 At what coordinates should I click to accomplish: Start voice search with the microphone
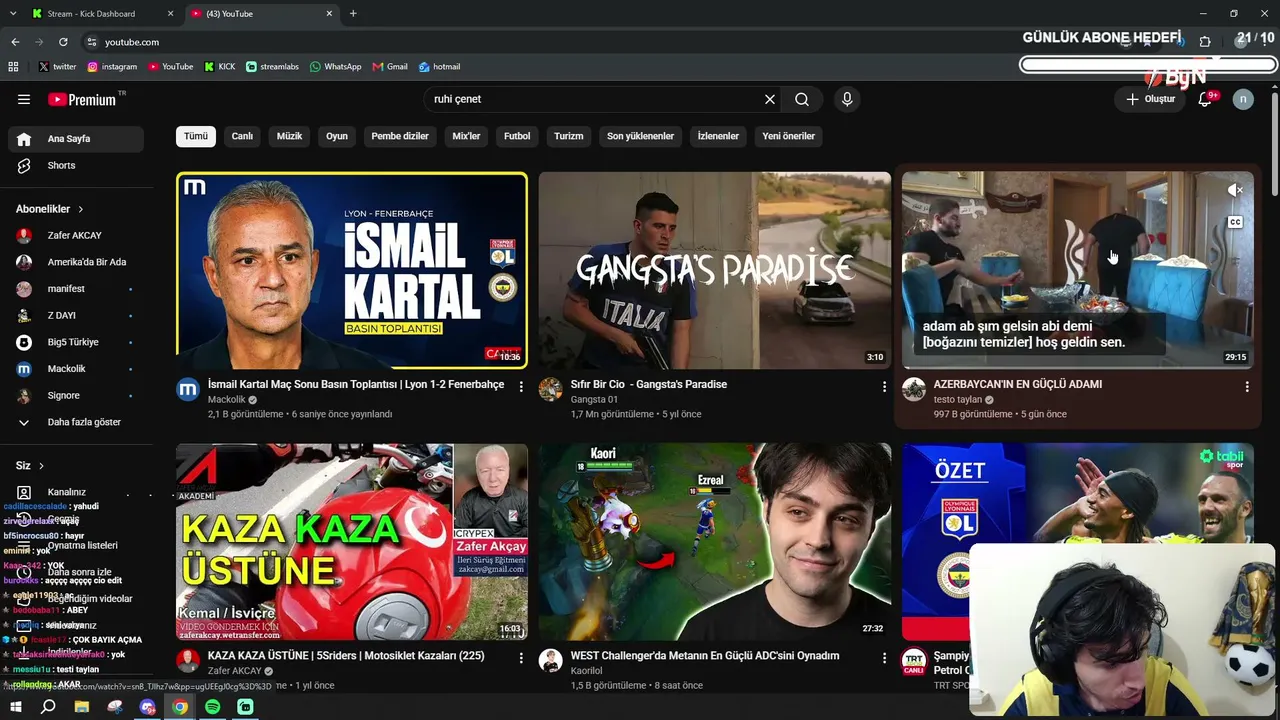click(847, 99)
